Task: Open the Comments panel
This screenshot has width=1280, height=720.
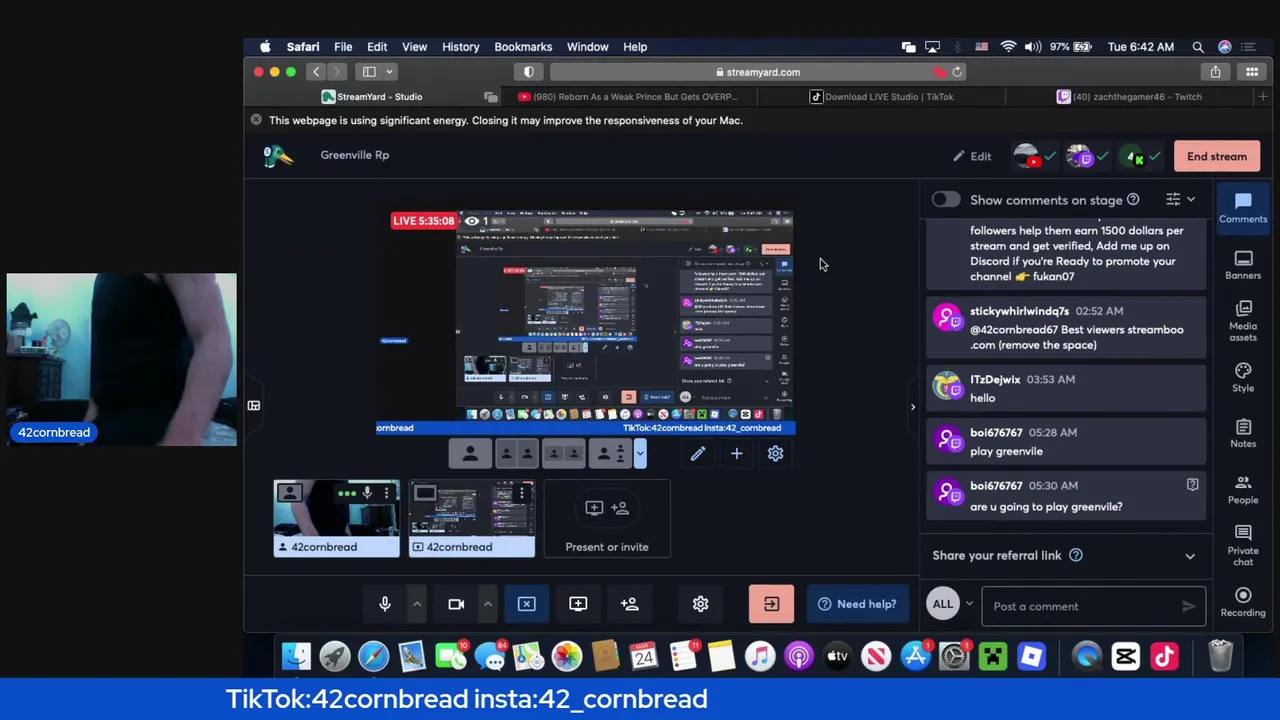Action: click(1243, 208)
